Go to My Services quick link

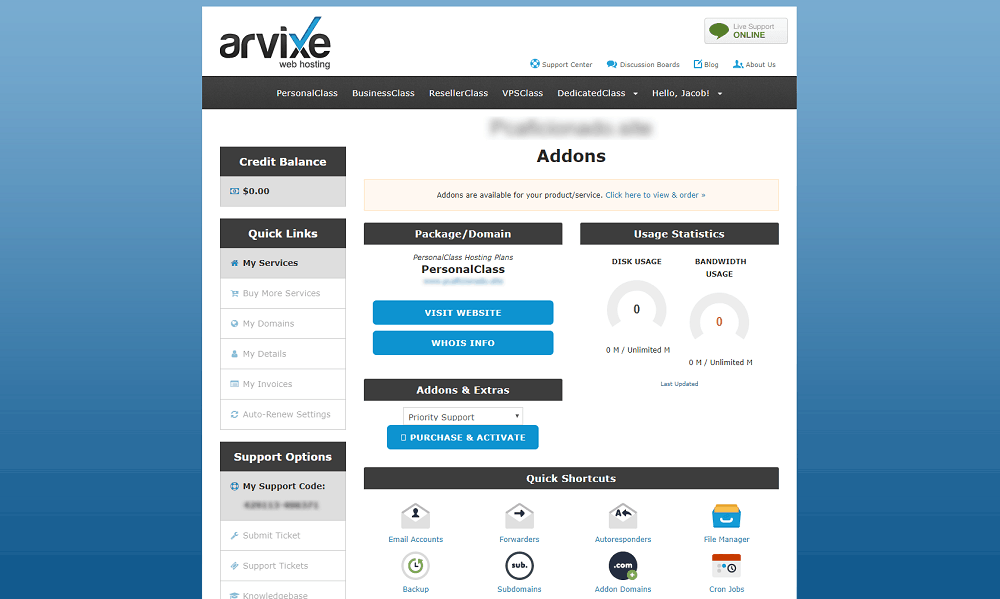coord(283,263)
